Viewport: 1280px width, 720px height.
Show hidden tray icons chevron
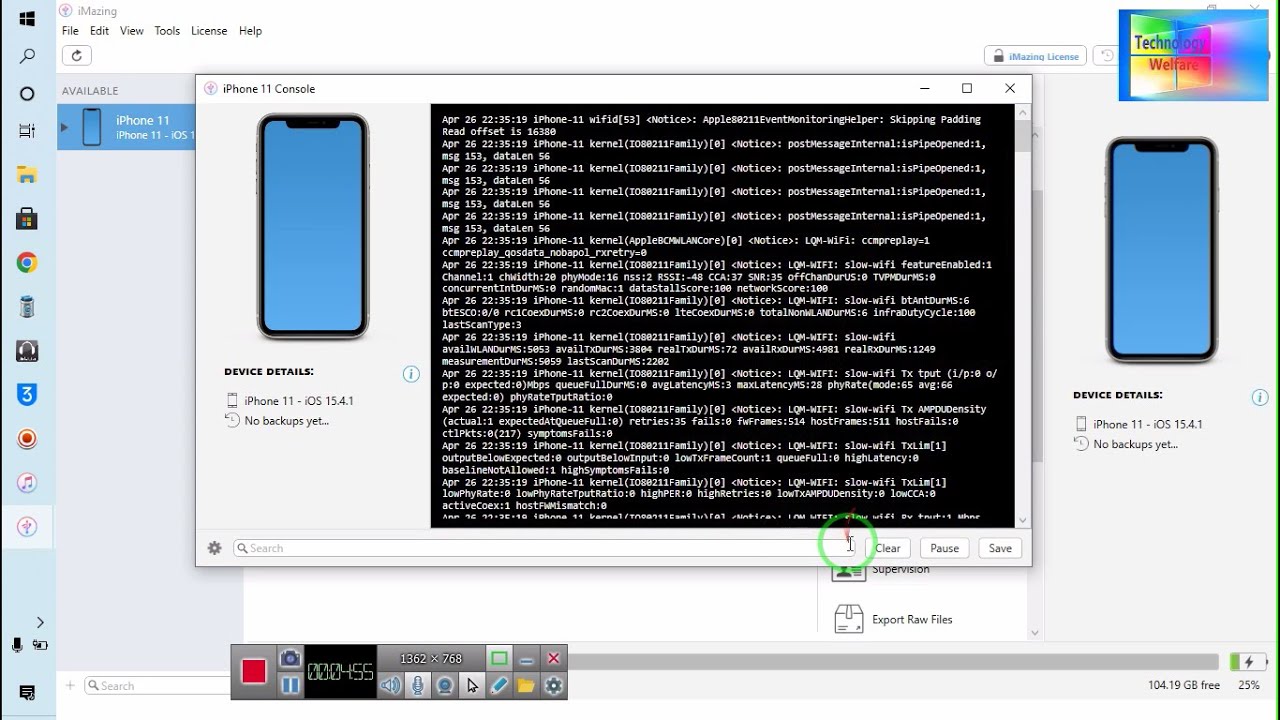click(x=40, y=622)
